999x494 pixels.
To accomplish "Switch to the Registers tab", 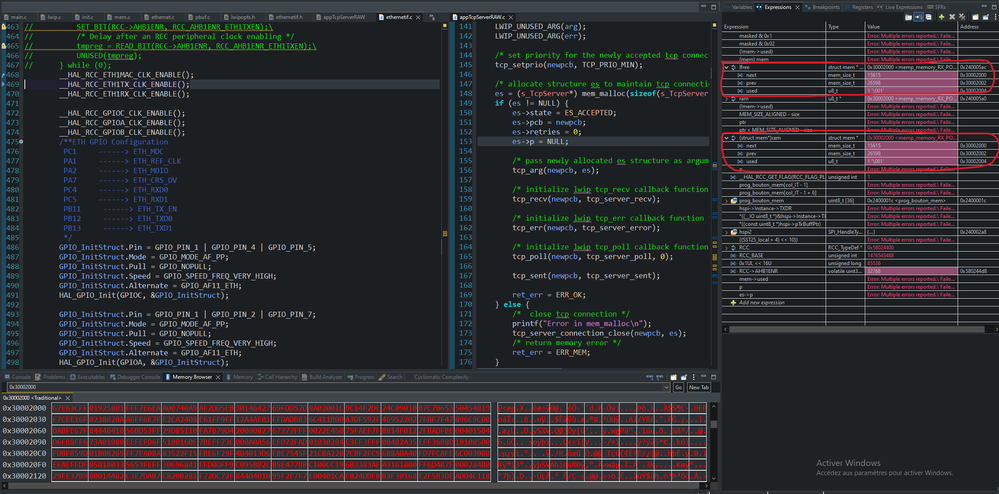I will (x=858, y=7).
